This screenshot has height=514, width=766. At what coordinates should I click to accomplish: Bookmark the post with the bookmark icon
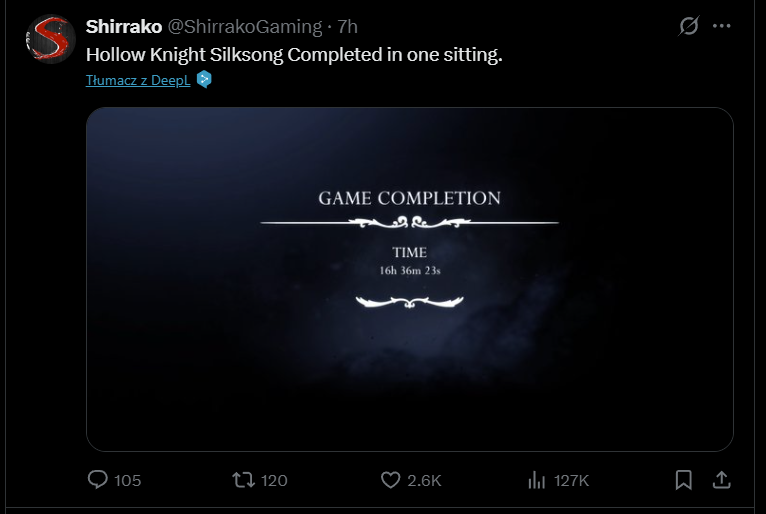click(x=683, y=480)
